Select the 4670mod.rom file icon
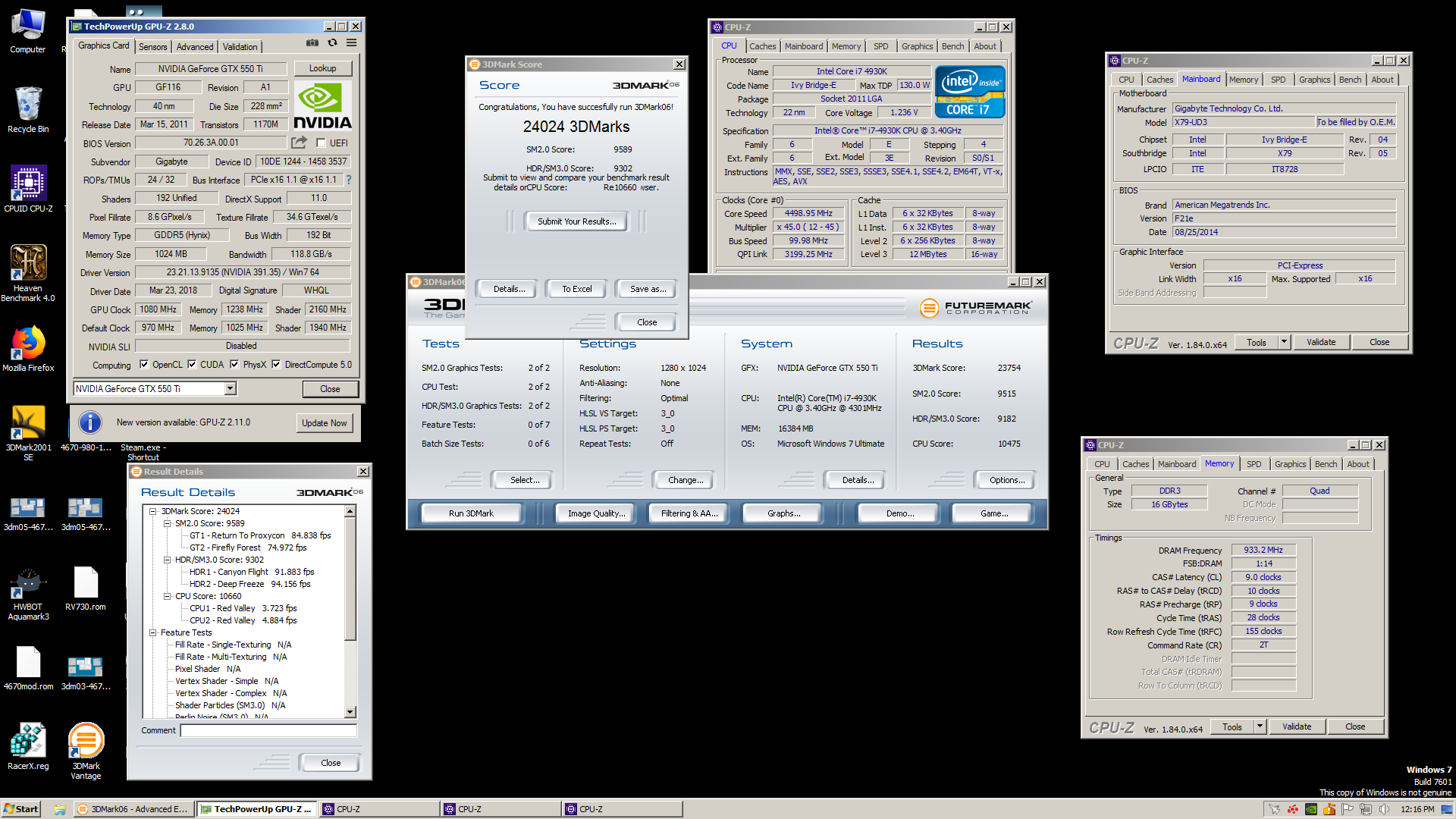The width and height of the screenshot is (1456, 819). click(x=28, y=668)
